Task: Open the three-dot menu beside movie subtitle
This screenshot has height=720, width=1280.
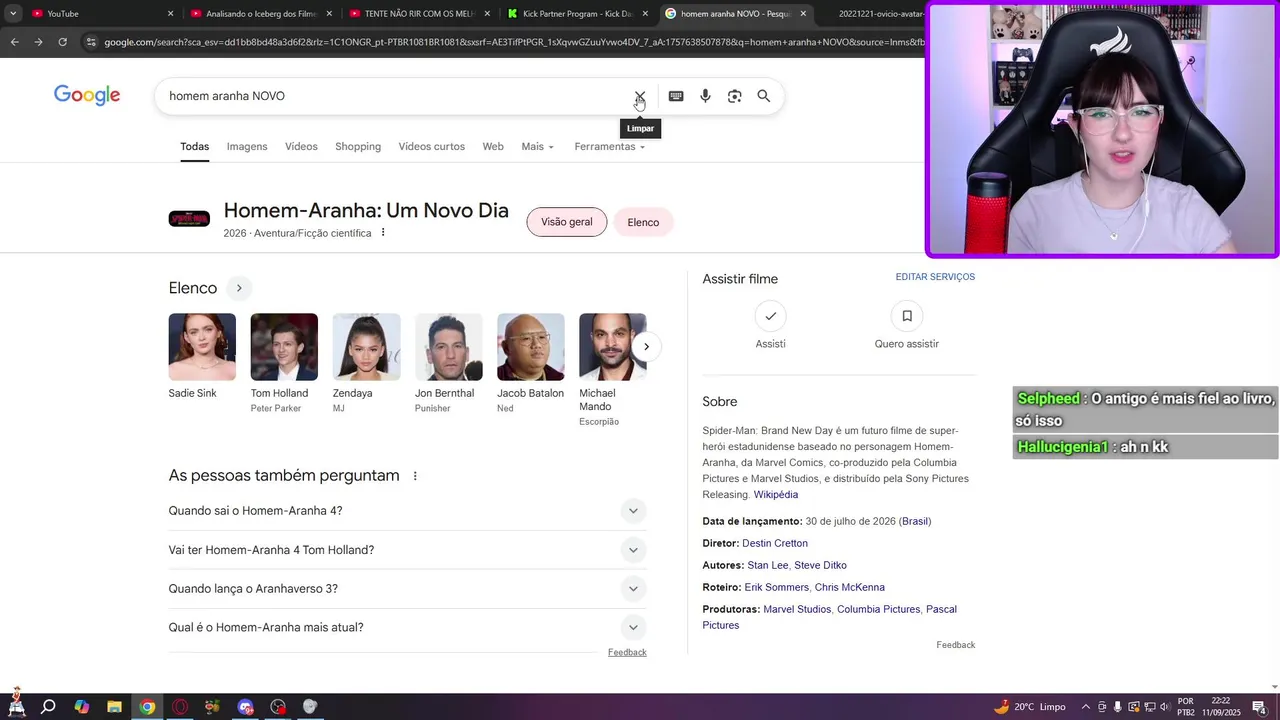Action: click(383, 233)
